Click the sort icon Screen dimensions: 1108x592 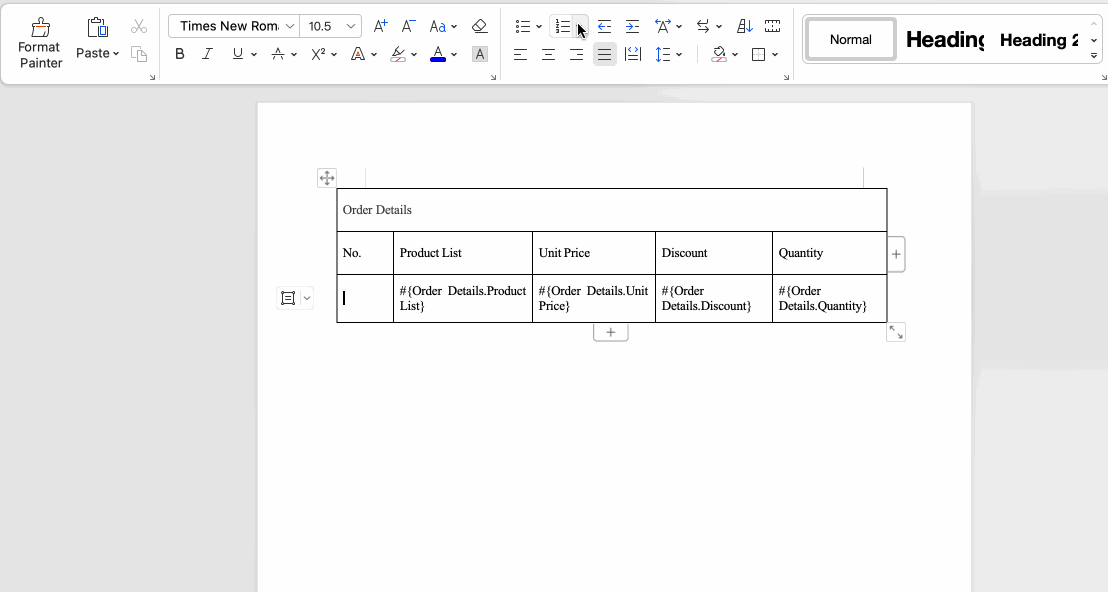point(744,26)
